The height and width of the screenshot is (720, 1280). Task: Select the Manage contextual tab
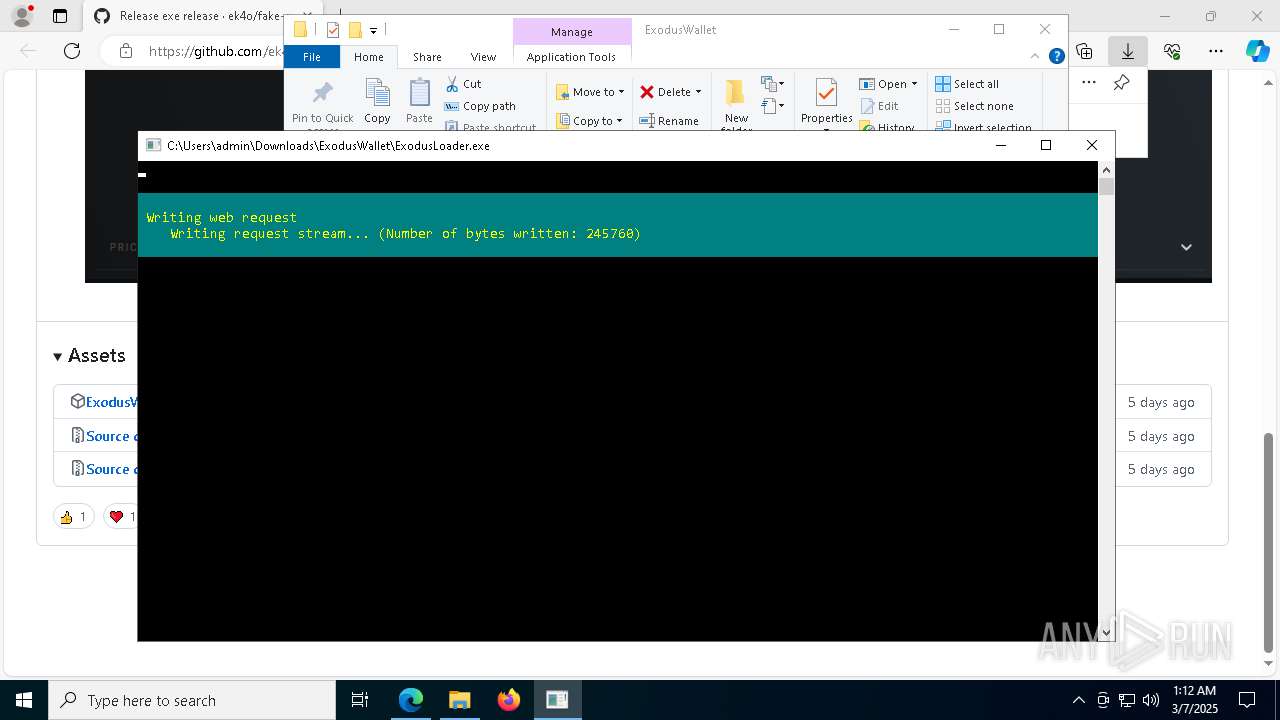(572, 32)
